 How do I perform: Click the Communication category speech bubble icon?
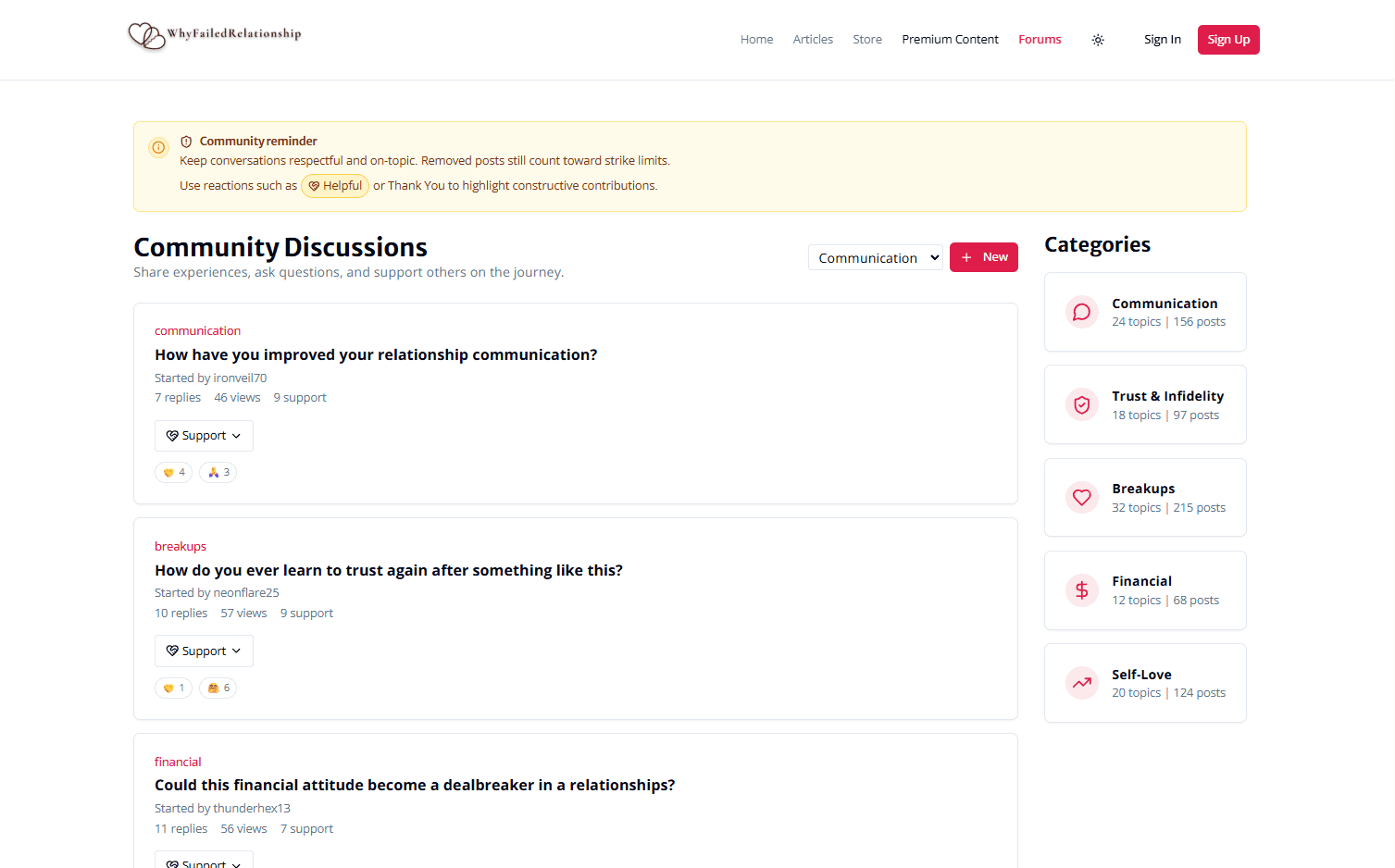(x=1081, y=312)
